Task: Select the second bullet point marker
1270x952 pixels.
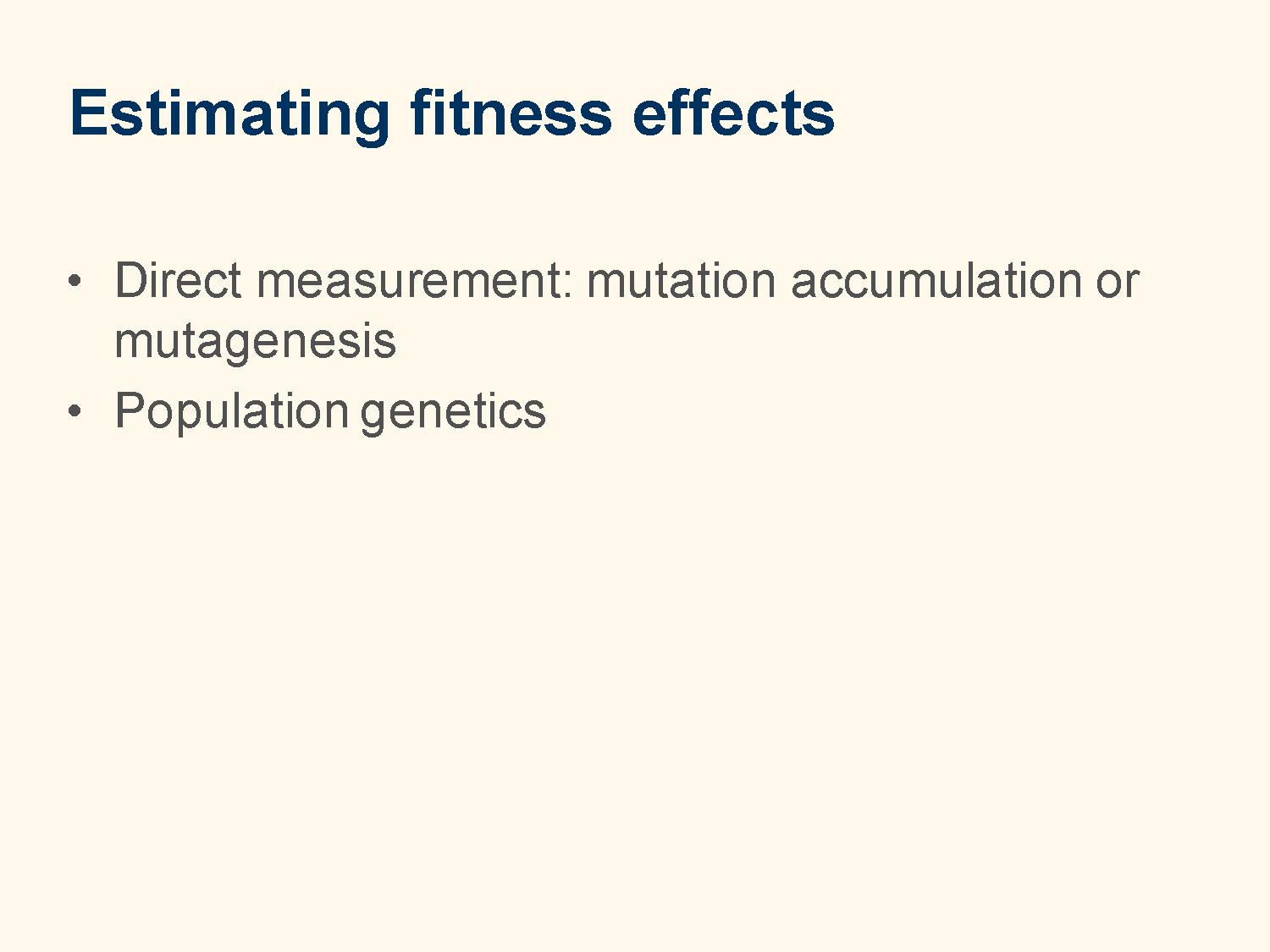Action: [x=75, y=411]
